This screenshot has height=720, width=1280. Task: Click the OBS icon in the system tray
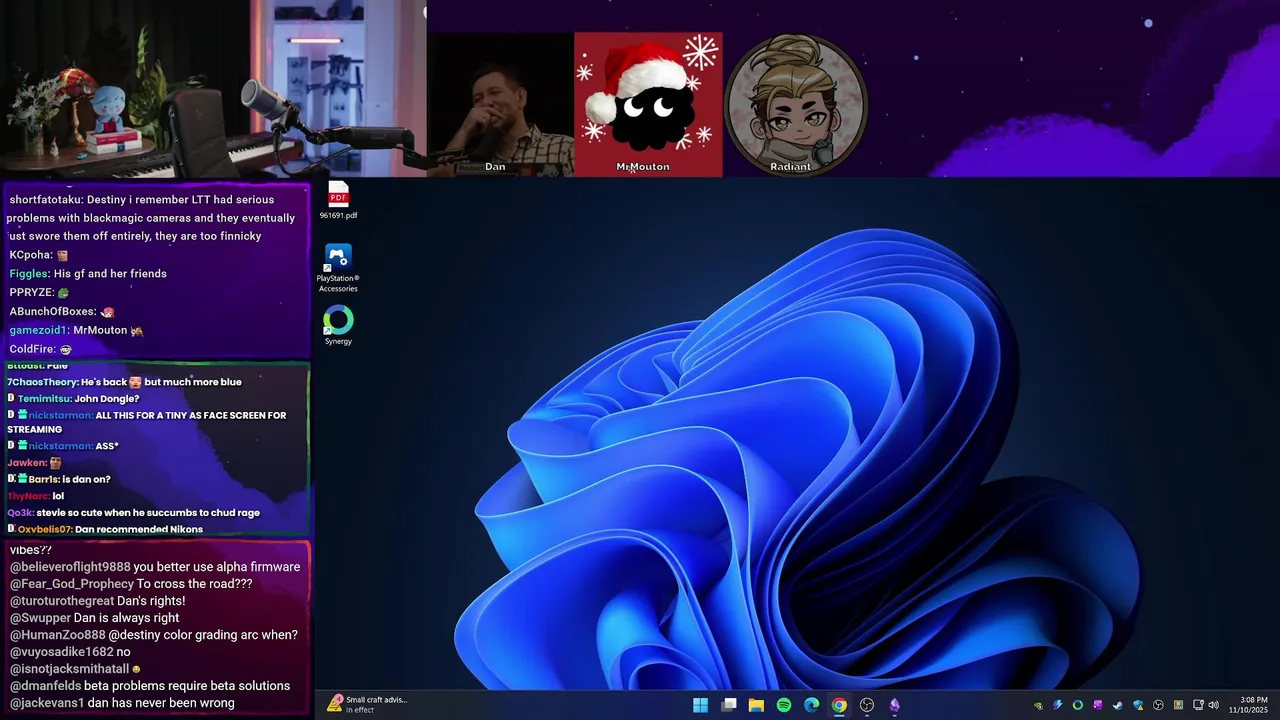tap(1158, 705)
